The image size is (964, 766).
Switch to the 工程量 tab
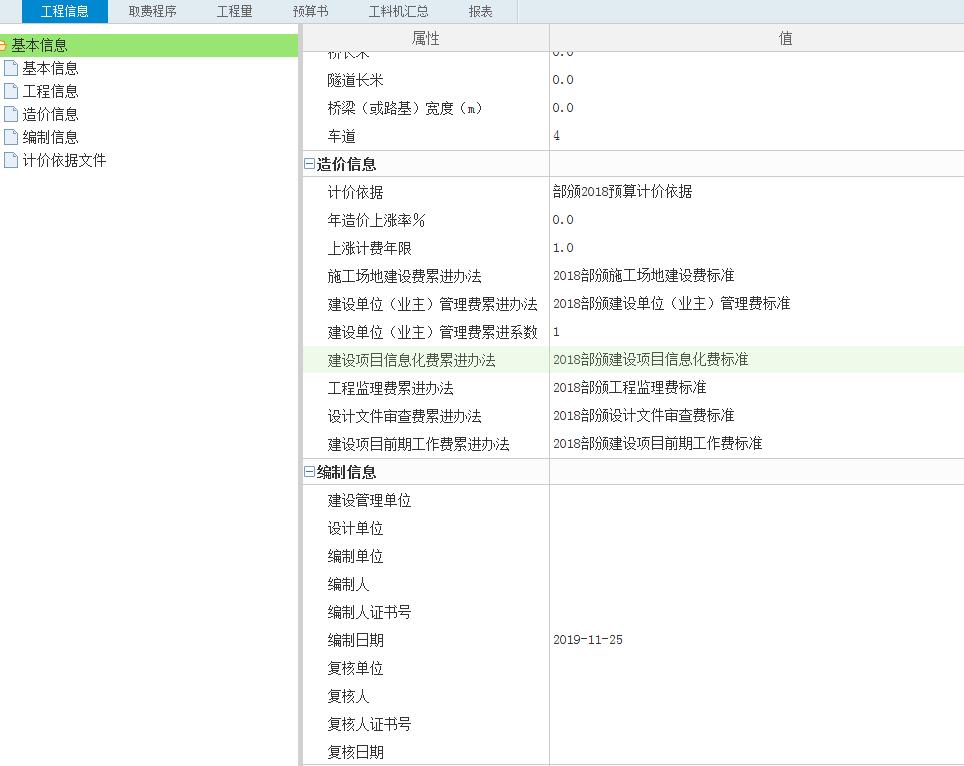click(234, 11)
